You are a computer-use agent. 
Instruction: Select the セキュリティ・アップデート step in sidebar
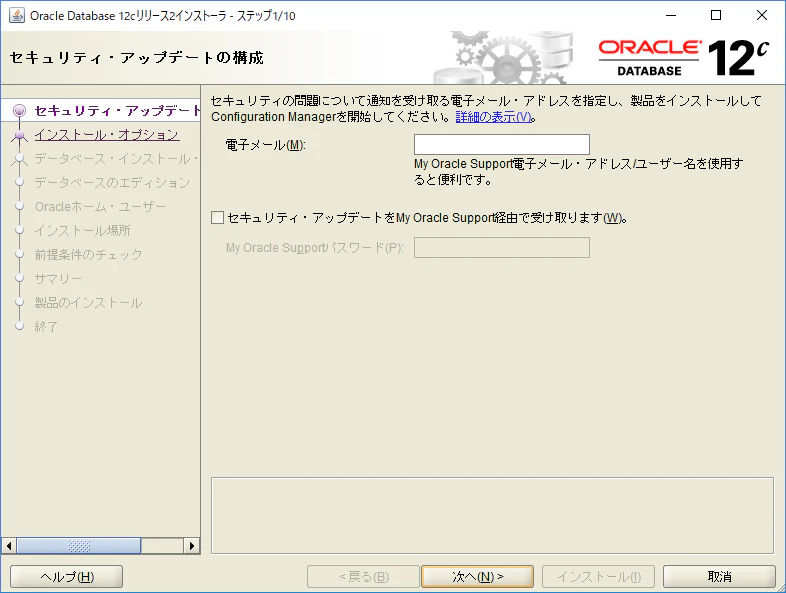(117, 110)
